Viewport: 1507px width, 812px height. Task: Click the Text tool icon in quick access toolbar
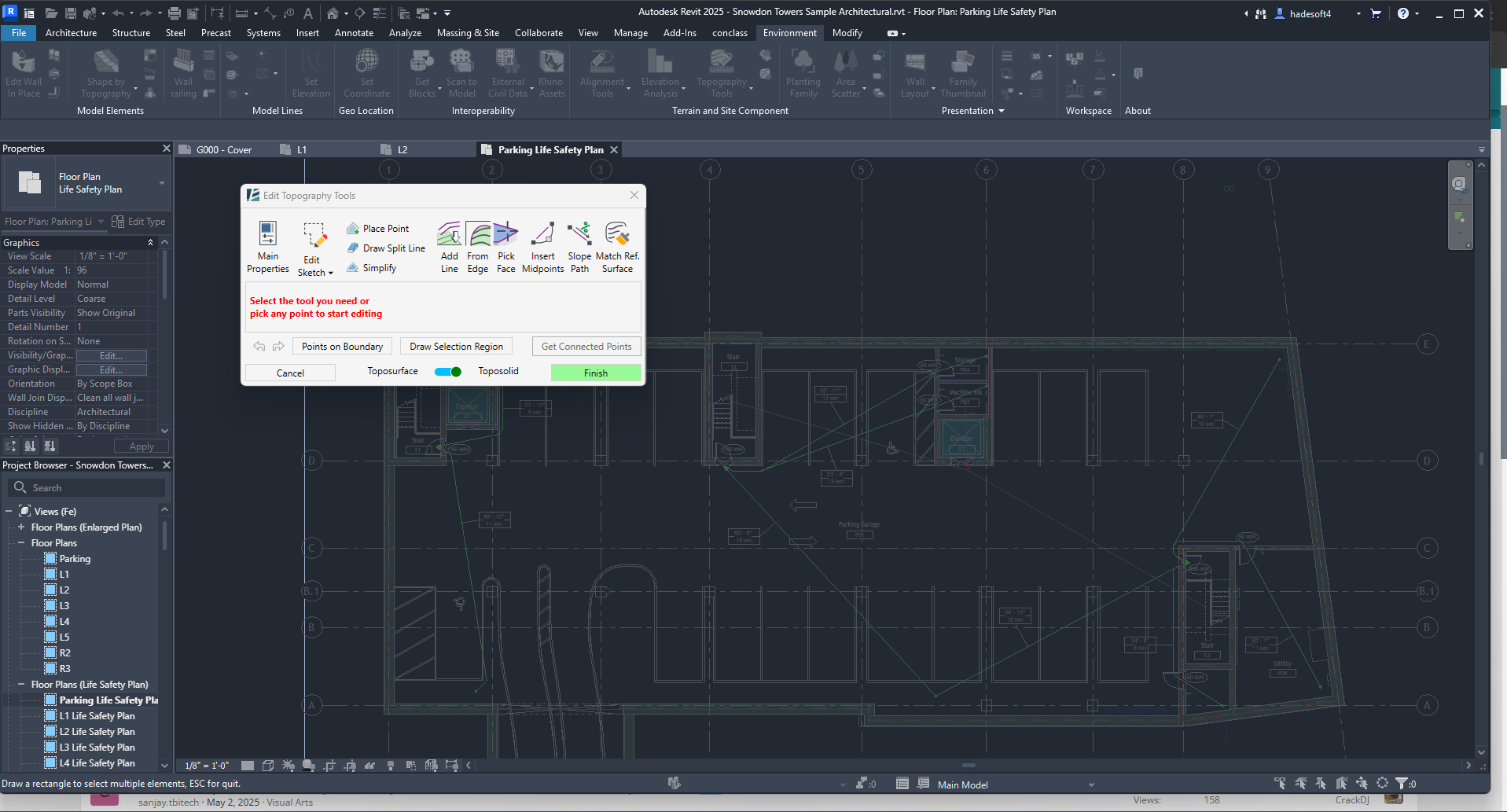point(308,13)
